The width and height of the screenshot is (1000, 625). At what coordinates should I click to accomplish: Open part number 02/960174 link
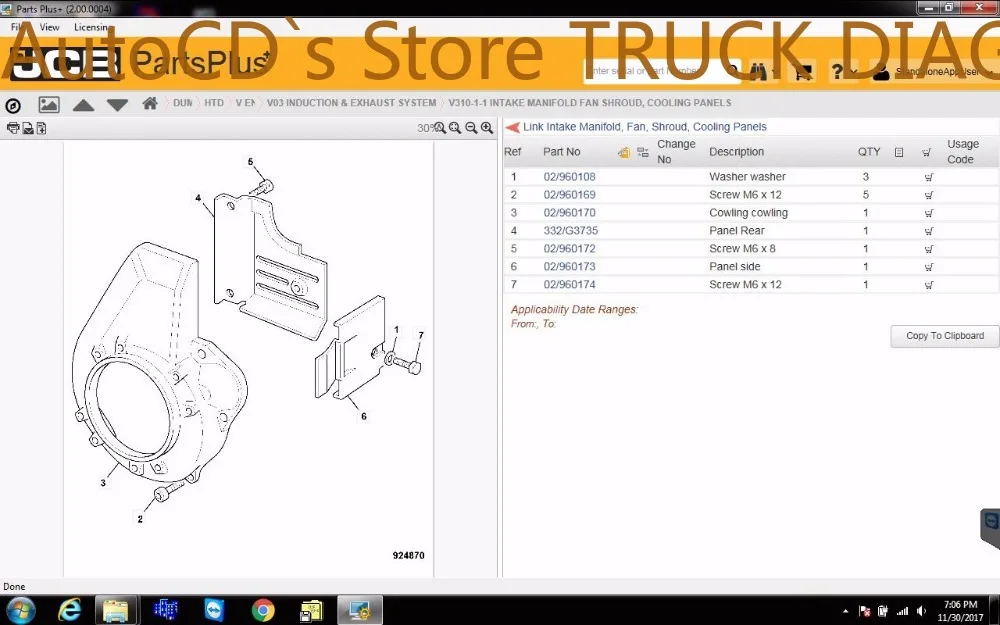point(570,284)
